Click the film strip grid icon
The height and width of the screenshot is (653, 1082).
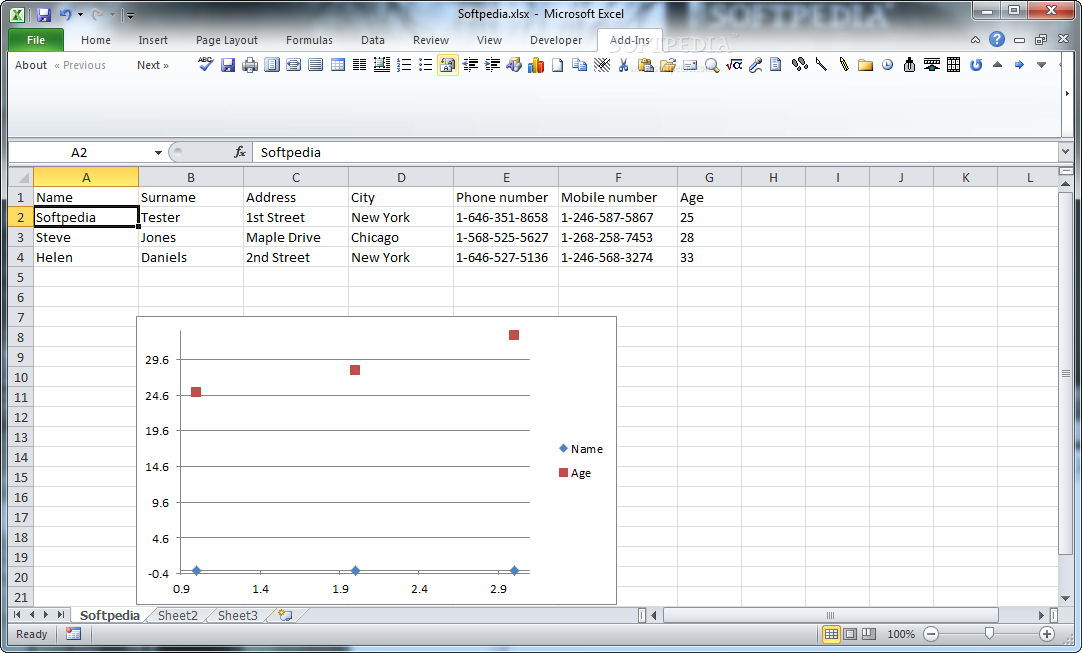pos(954,65)
